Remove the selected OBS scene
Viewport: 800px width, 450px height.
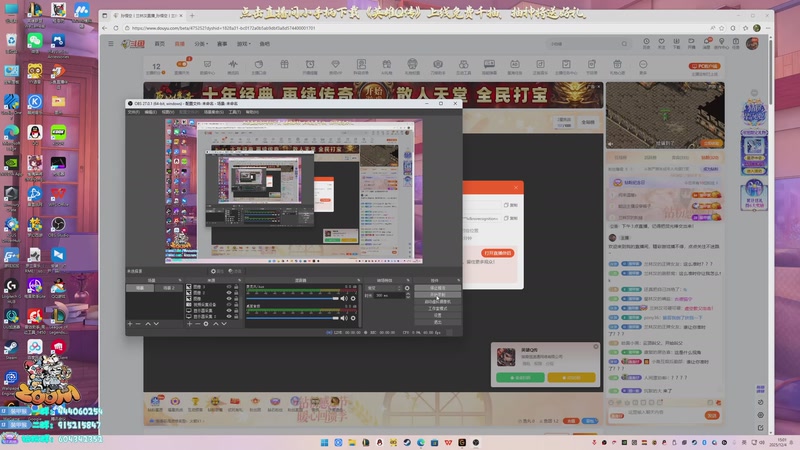tap(138, 324)
